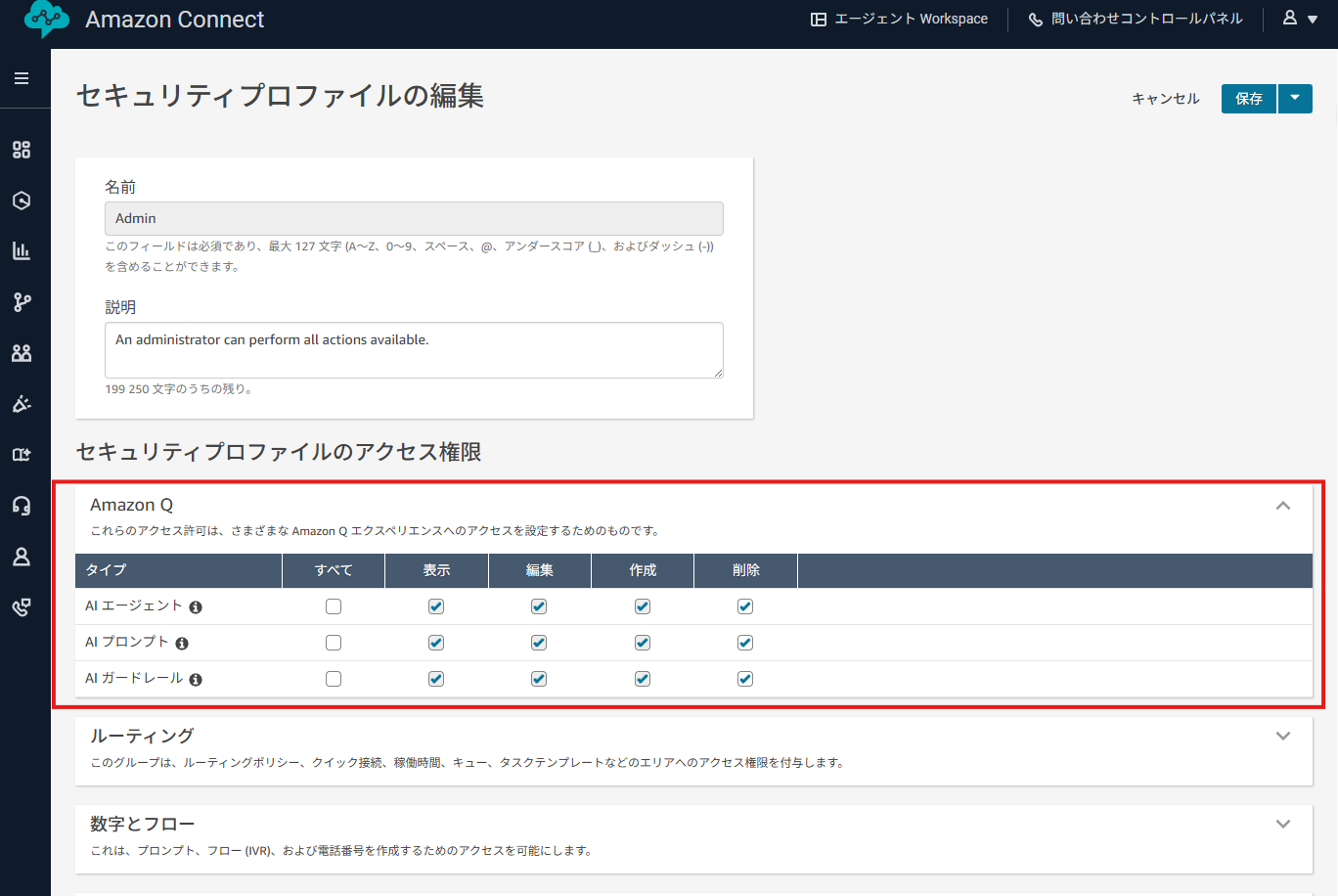1338x896 pixels.
Task: Open the routing flows branch icon
Action: pos(22,302)
